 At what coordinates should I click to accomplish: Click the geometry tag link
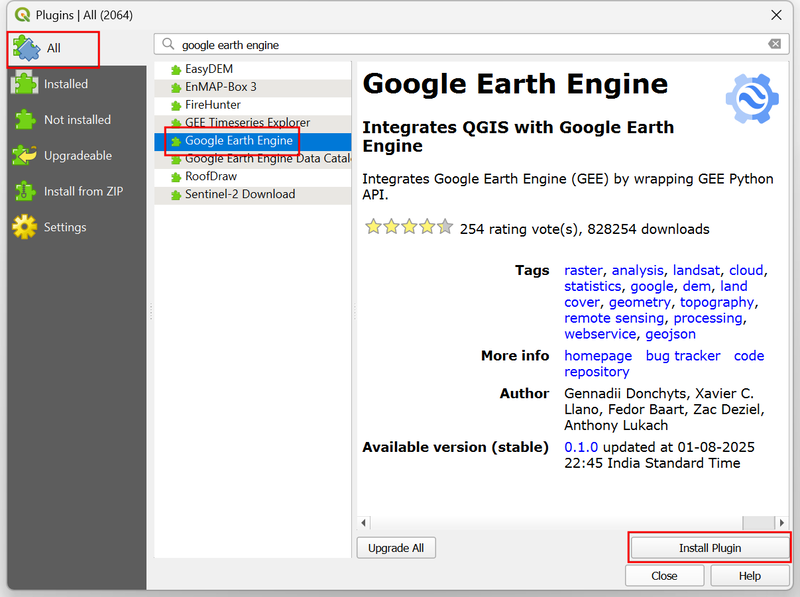point(640,302)
